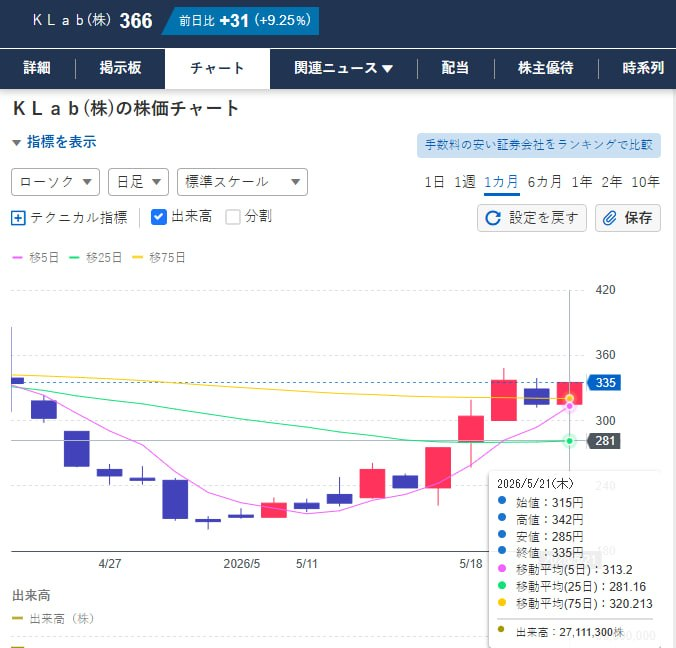Click the 始値：315円 tooltip row
This screenshot has width=676, height=648.
pos(541,503)
